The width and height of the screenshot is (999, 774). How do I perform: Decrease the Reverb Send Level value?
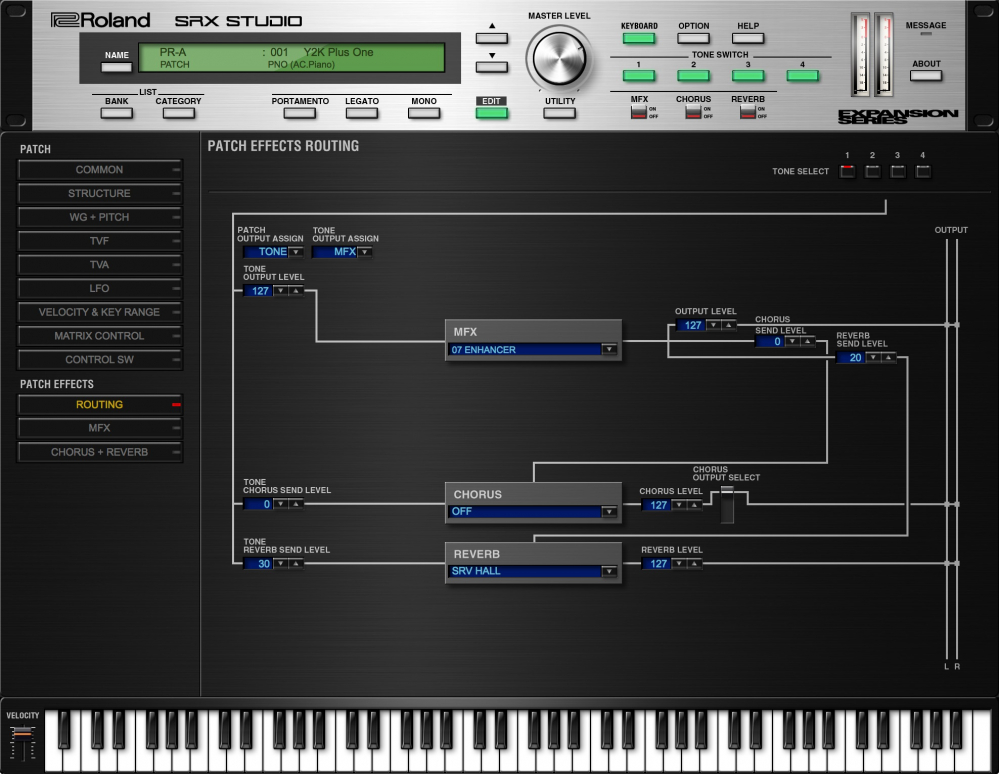pos(873,358)
